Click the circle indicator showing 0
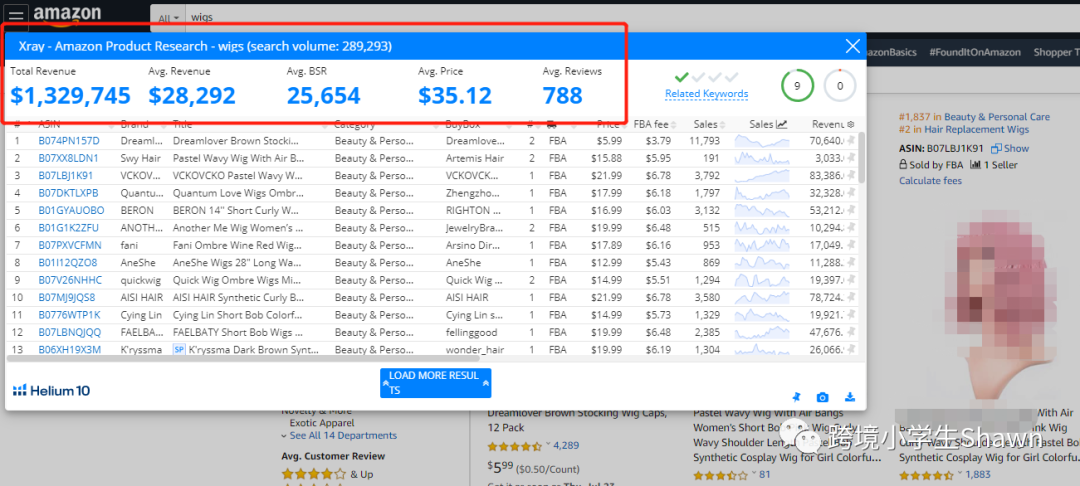1080x486 pixels. point(840,86)
